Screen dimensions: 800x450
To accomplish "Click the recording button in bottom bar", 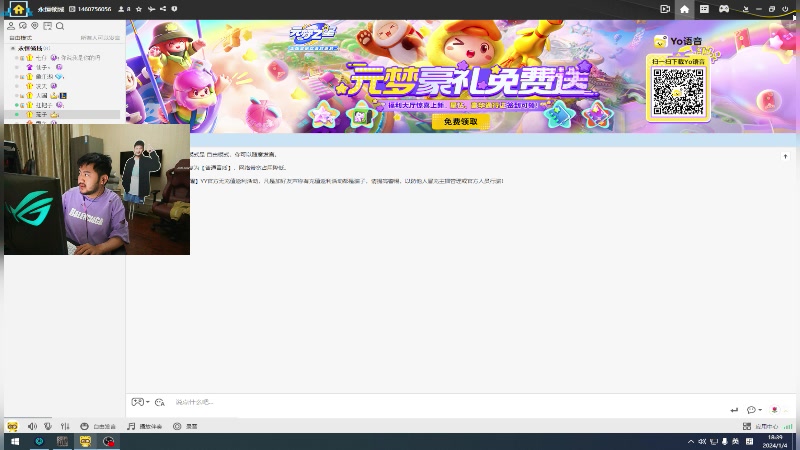I will [185, 426].
